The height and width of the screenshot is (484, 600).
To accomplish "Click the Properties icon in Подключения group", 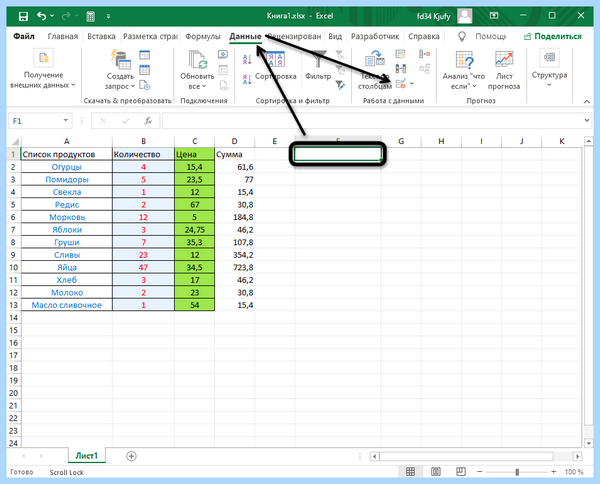I will click(223, 70).
